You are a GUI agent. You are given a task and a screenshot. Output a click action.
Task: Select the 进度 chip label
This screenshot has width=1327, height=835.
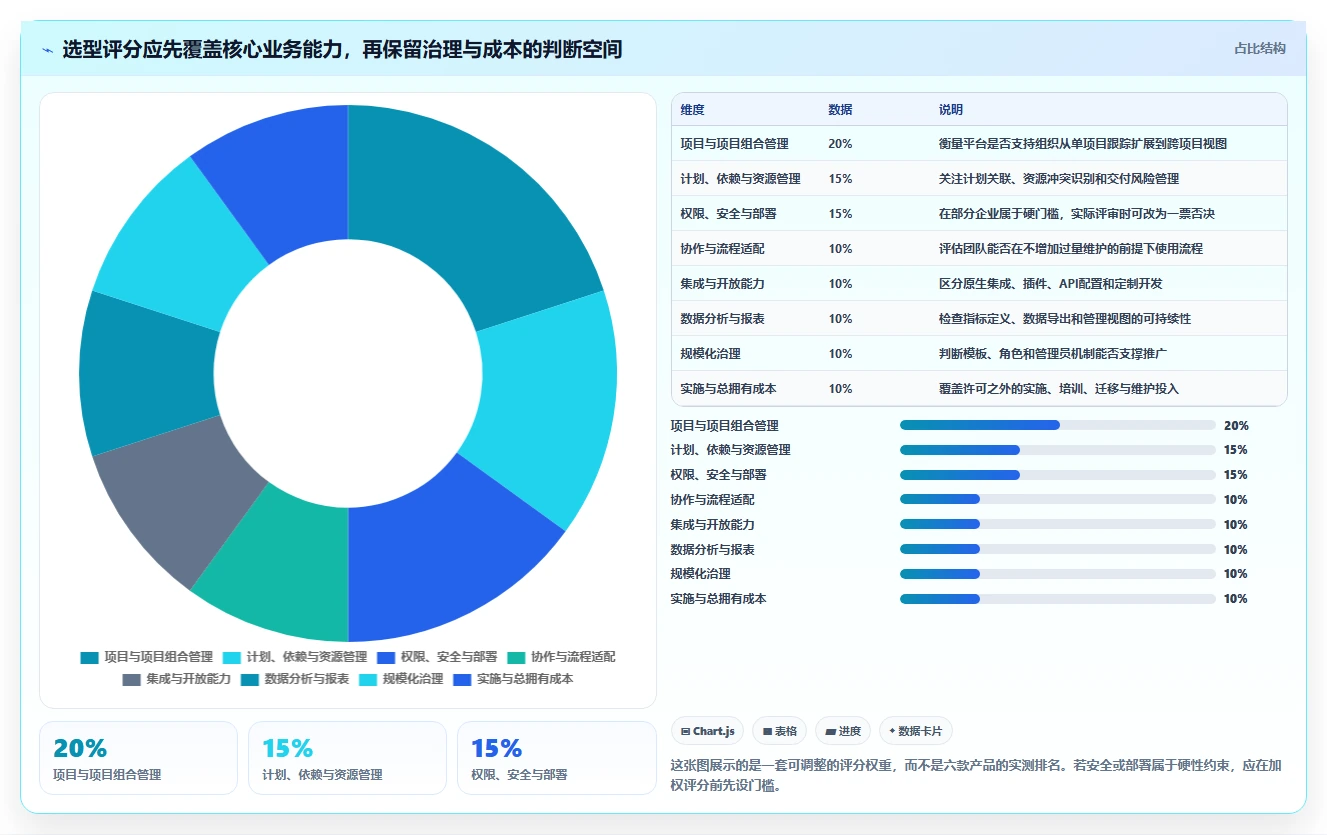click(850, 731)
